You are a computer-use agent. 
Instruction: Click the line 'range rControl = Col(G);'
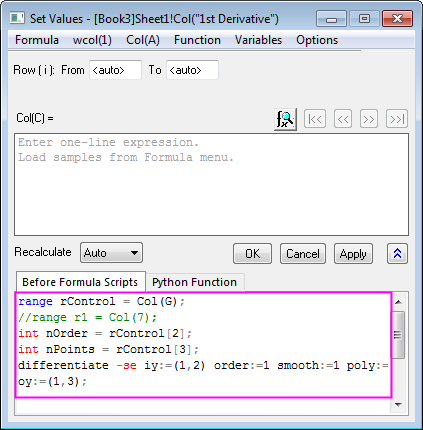[101, 302]
